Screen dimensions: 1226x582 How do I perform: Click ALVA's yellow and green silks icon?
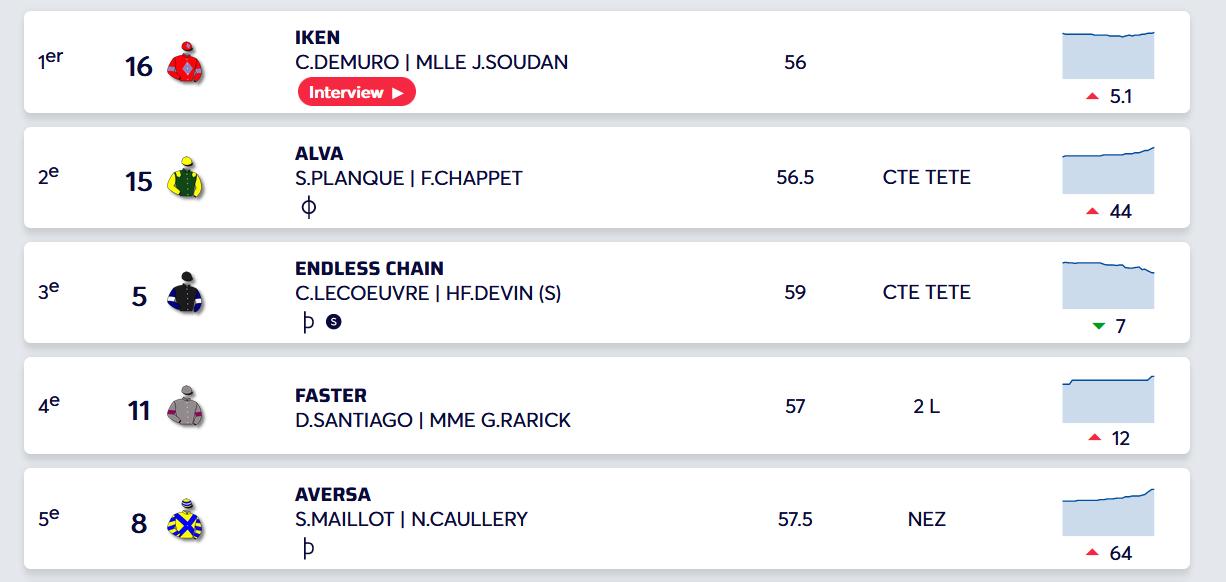pos(186,178)
